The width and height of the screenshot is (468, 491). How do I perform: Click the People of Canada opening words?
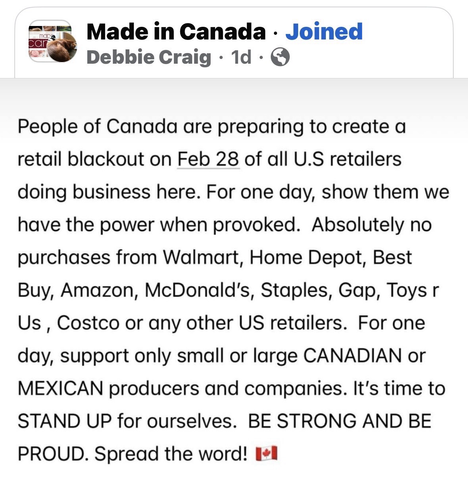97,127
